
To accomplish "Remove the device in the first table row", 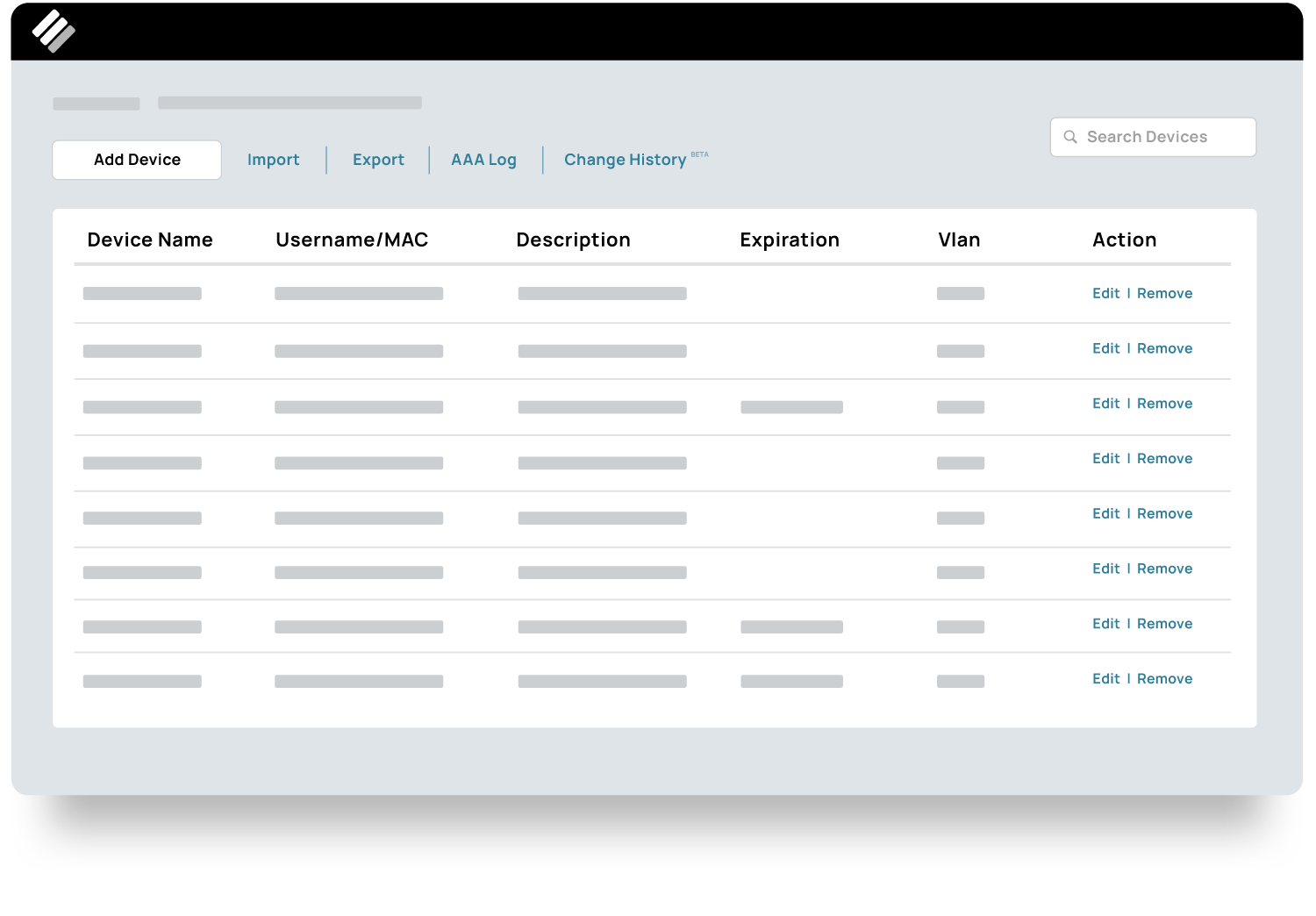I will [x=1164, y=293].
